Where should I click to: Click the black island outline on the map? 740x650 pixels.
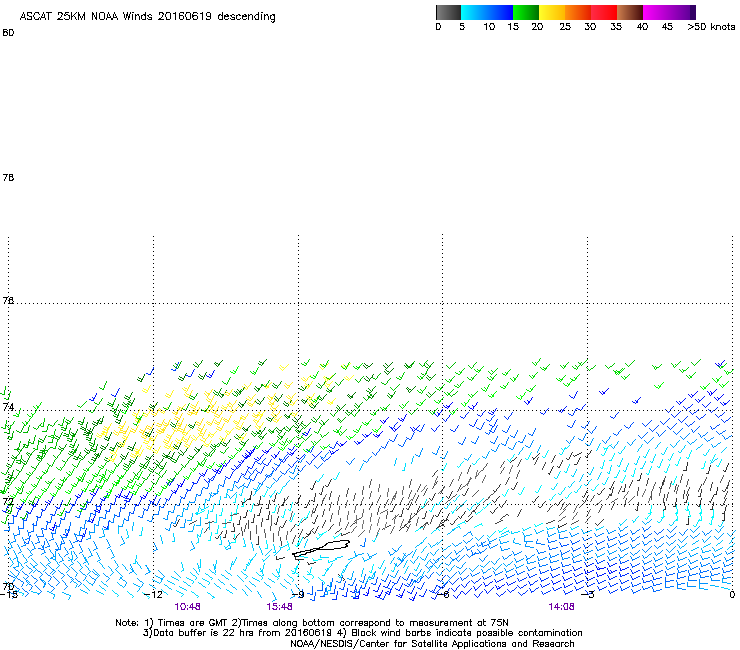321,549
